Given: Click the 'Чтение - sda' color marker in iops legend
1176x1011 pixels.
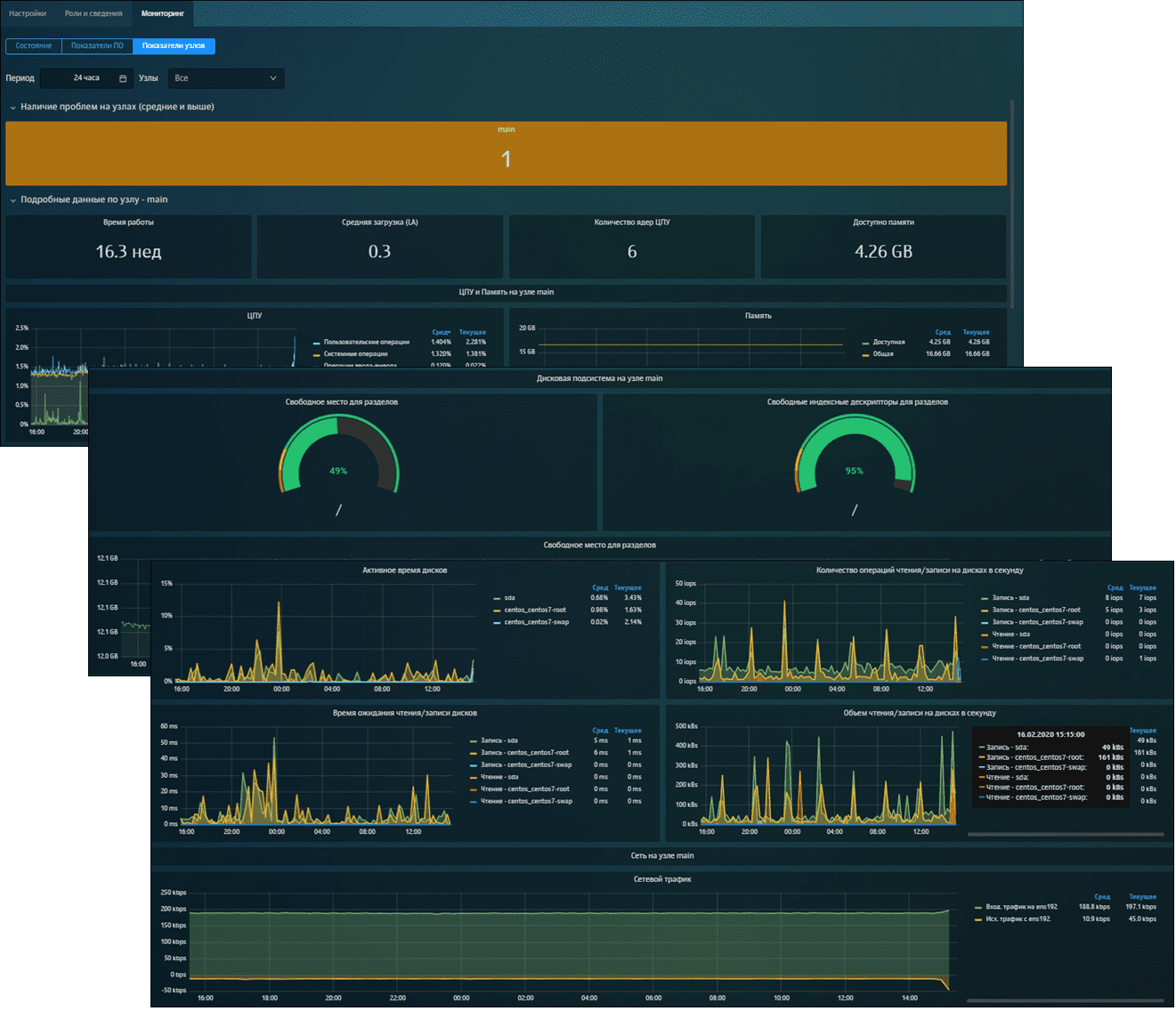Looking at the screenshot, I should pyautogui.click(x=985, y=635).
